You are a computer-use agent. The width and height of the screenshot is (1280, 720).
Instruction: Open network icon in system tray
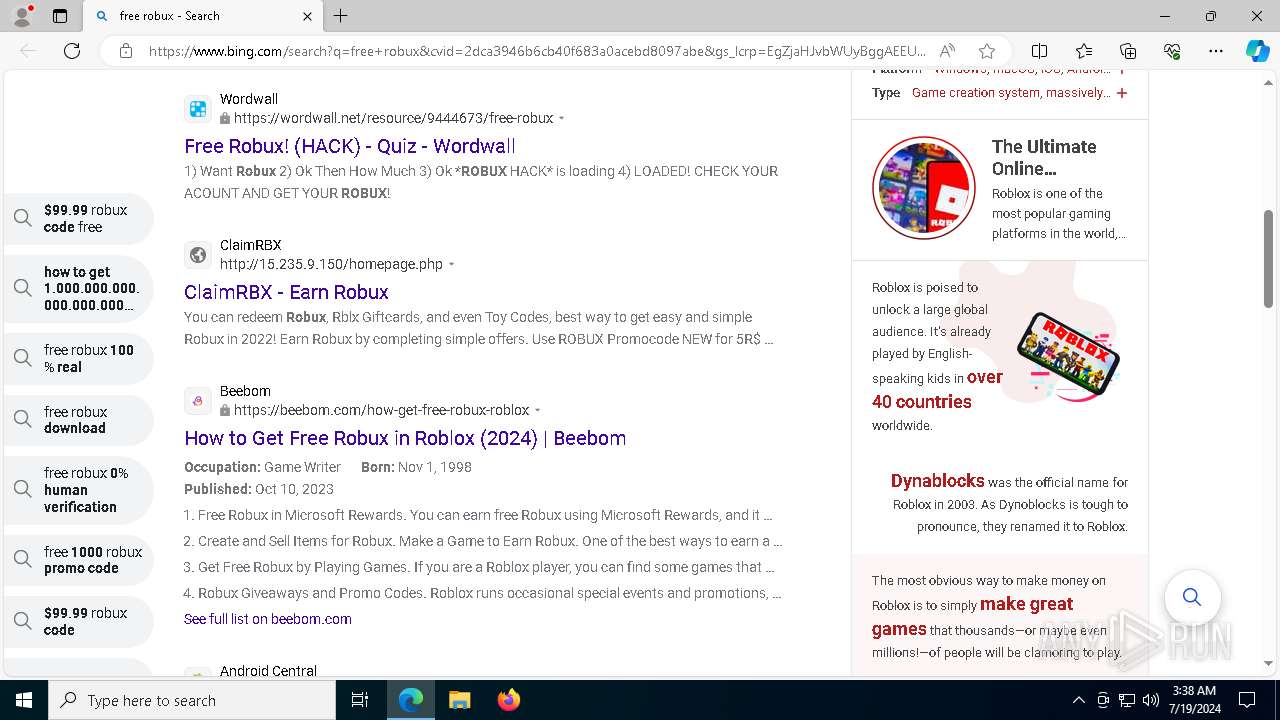point(1127,700)
